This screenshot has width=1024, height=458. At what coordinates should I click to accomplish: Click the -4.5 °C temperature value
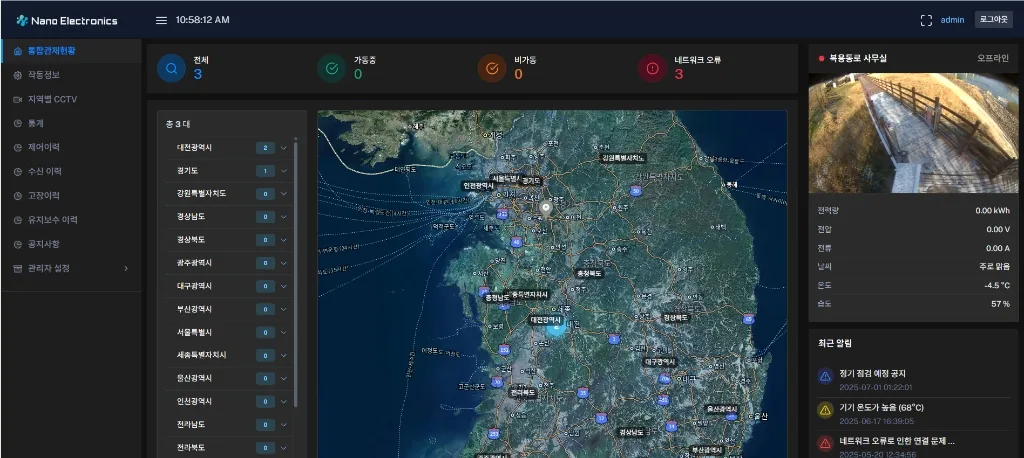pyautogui.click(x=997, y=286)
